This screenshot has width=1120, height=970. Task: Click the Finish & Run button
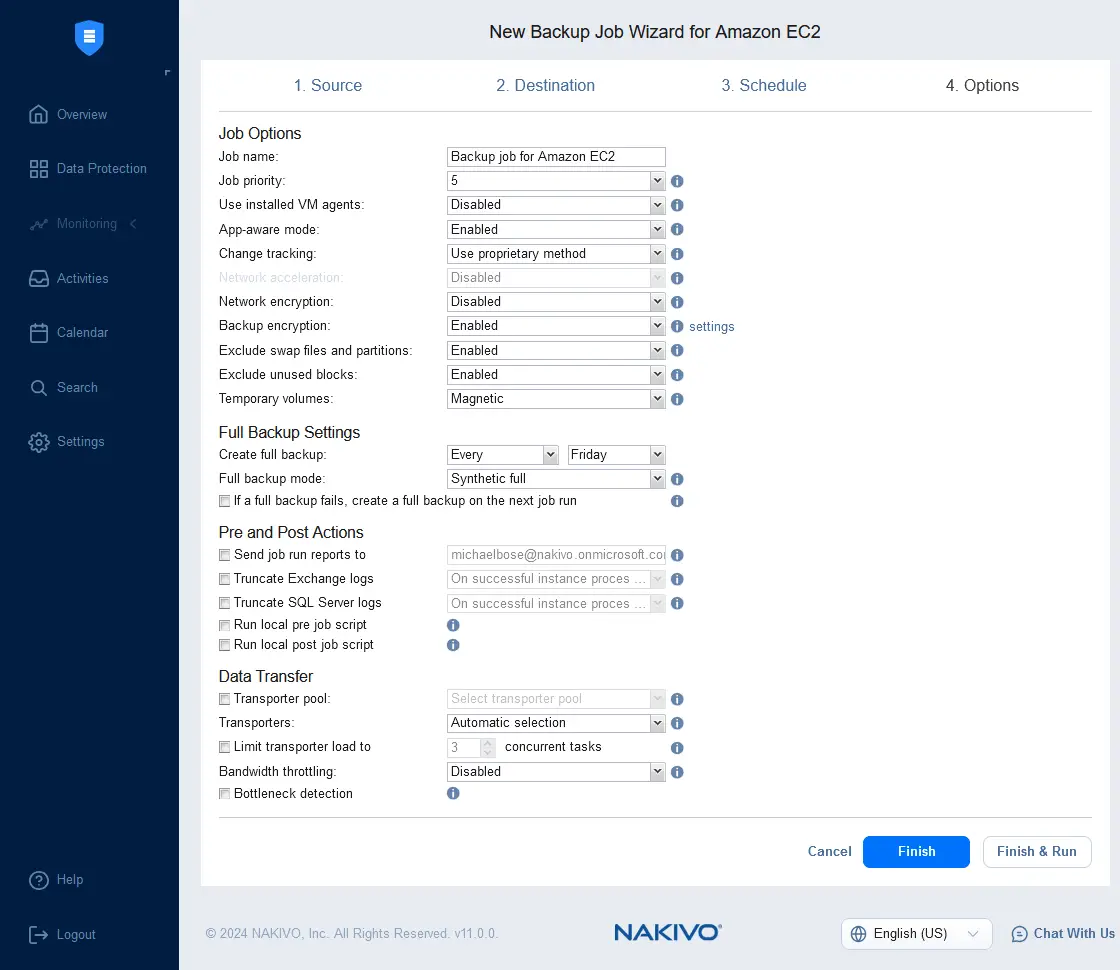(1036, 851)
